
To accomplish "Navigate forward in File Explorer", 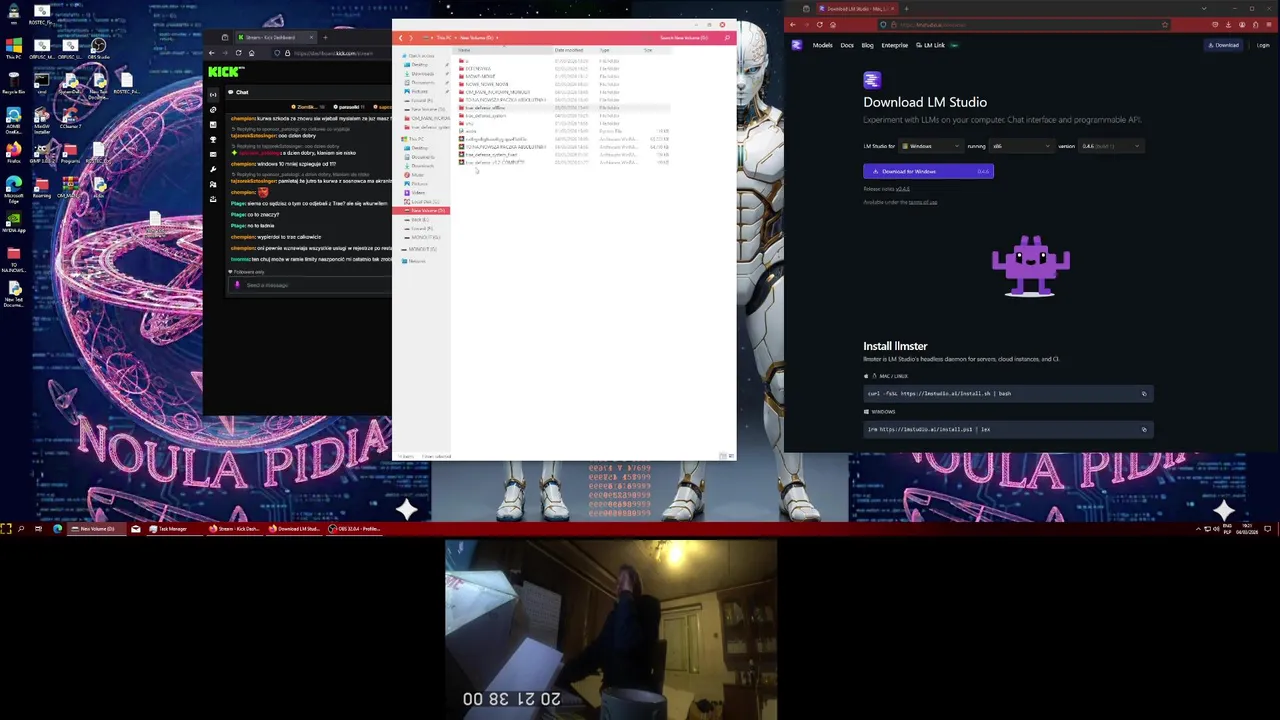I will (411, 38).
